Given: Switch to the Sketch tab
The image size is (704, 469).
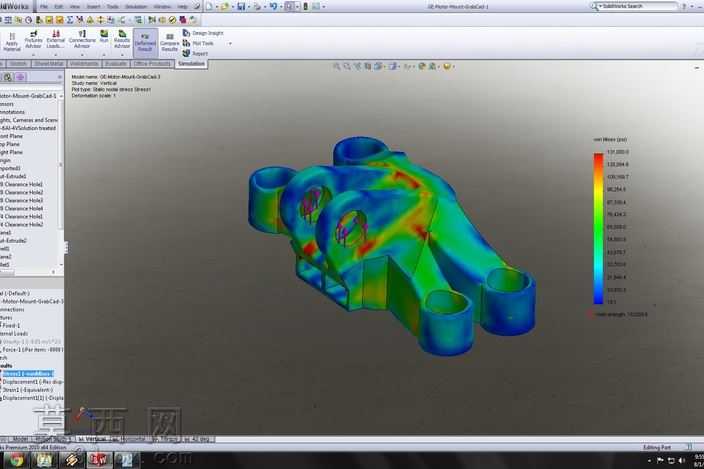Looking at the screenshot, I should tap(18, 64).
